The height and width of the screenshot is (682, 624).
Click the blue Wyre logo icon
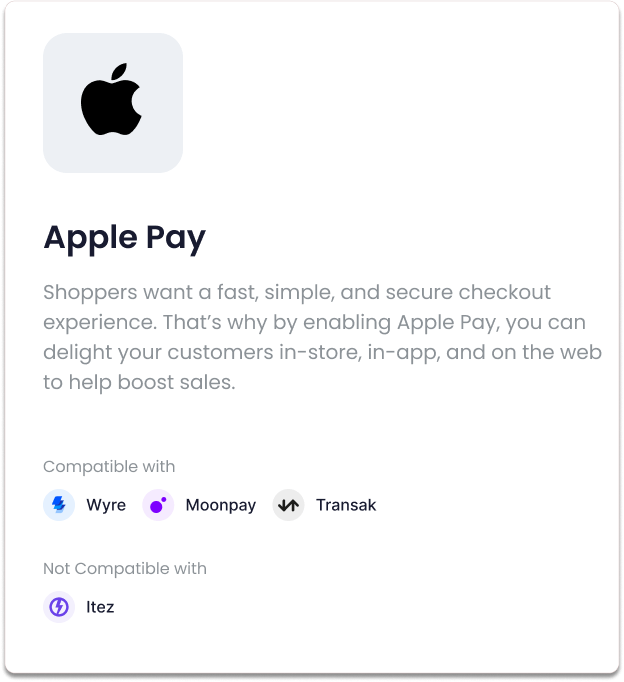click(x=59, y=505)
